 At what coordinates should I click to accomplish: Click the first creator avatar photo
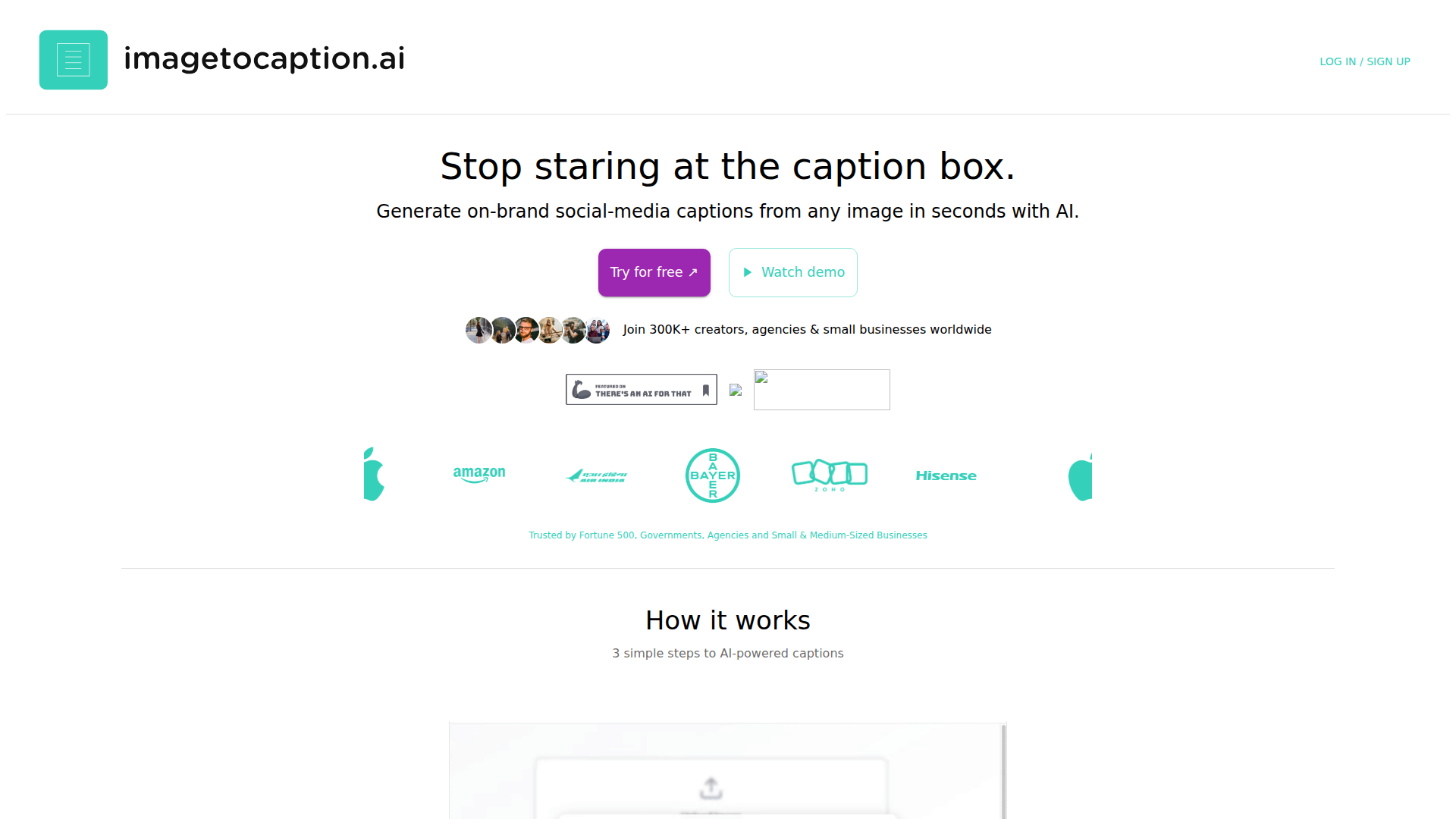click(479, 330)
